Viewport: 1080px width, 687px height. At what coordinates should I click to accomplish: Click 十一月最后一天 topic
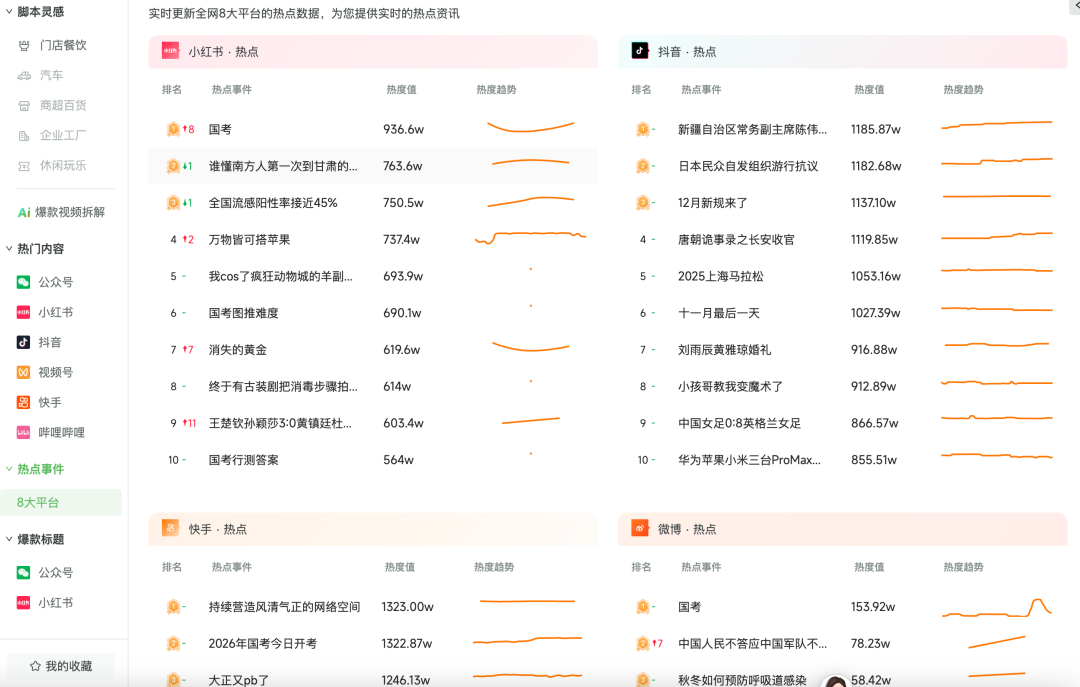(718, 313)
